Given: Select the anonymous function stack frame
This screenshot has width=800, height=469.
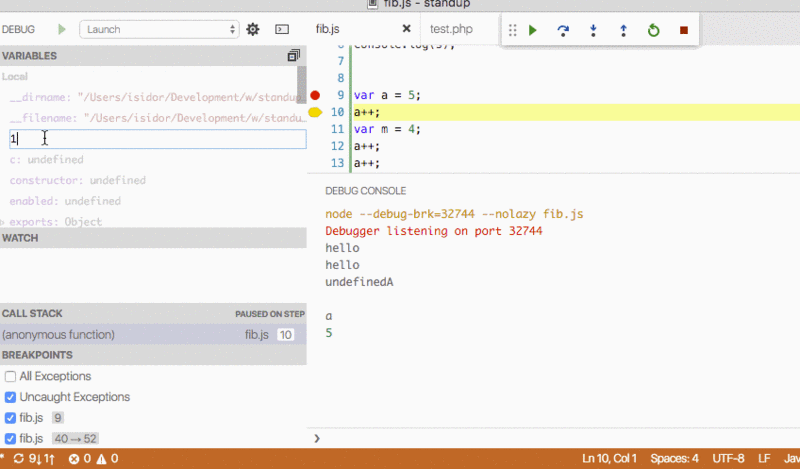Looking at the screenshot, I should pos(153,334).
